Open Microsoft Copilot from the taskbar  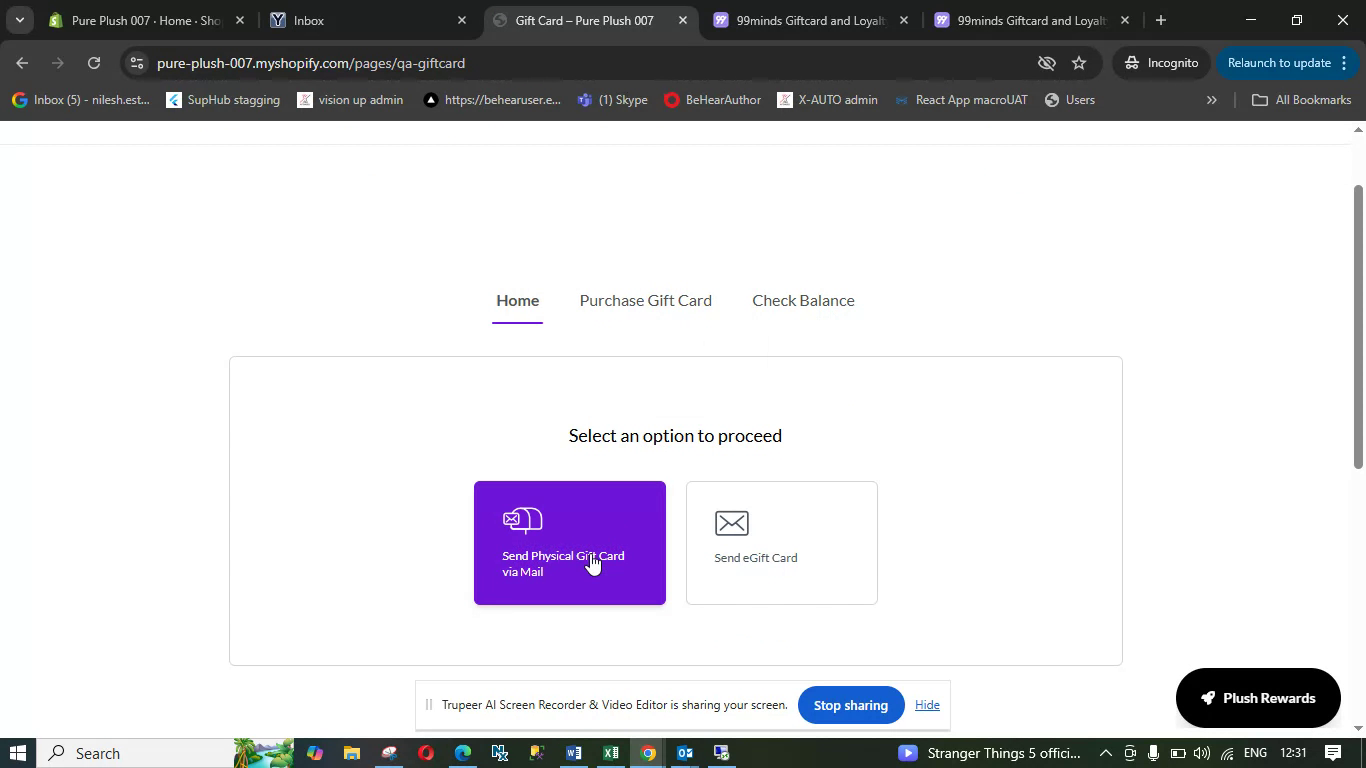pos(314,753)
